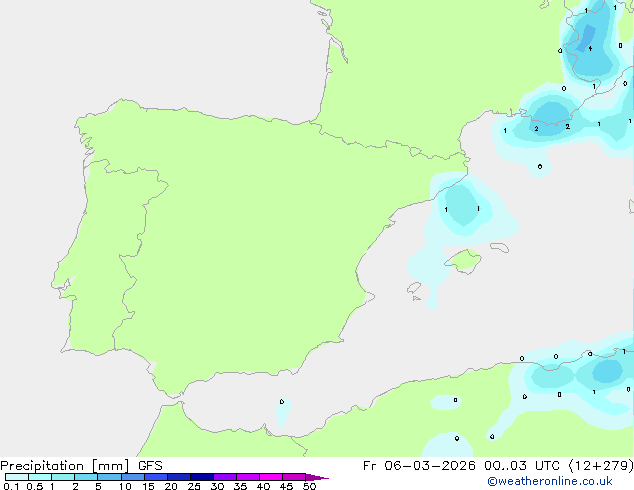Viewport: 634px width, 490px height.
Task: Click the legend value label '0.1'
Action: click(11, 486)
